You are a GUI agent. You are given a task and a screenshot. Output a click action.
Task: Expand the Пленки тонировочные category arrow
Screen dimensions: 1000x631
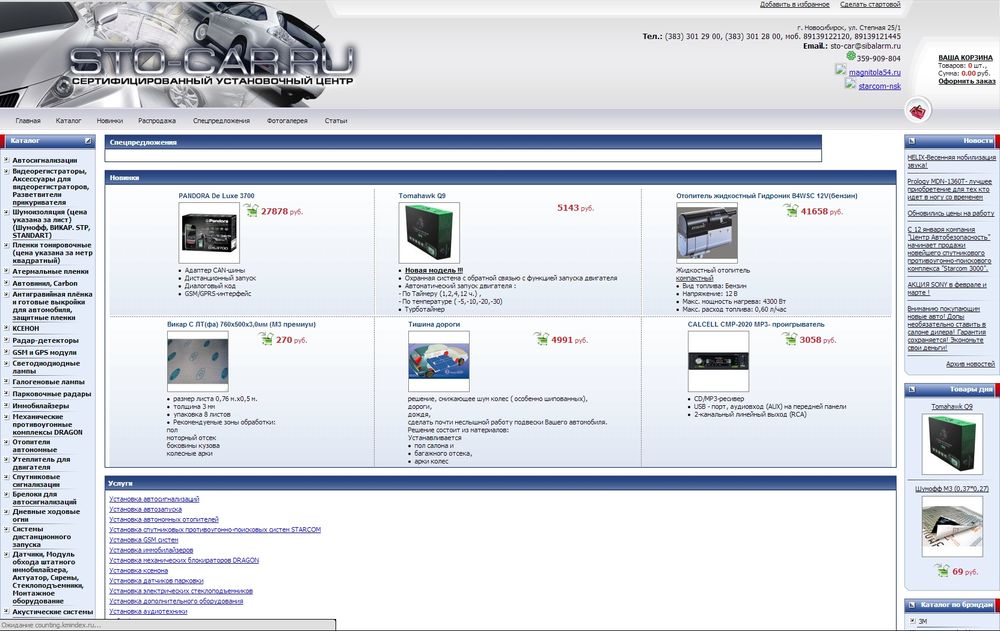(6, 245)
